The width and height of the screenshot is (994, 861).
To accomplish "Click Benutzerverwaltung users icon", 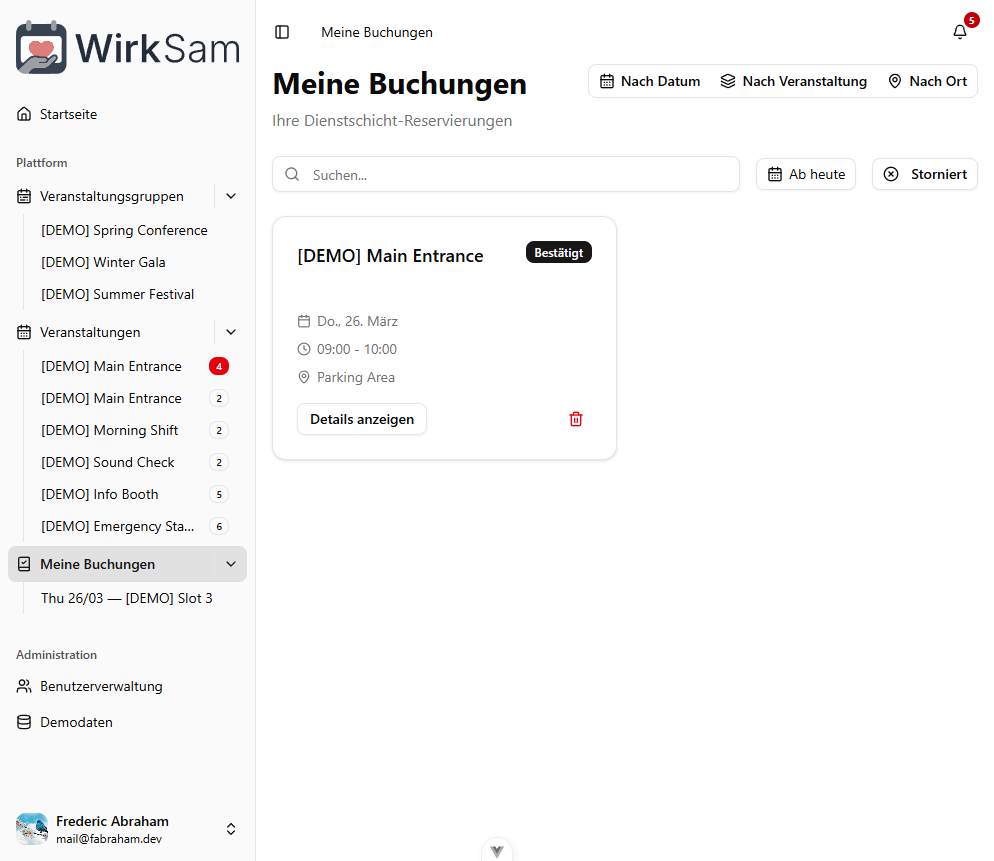I will [x=24, y=686].
